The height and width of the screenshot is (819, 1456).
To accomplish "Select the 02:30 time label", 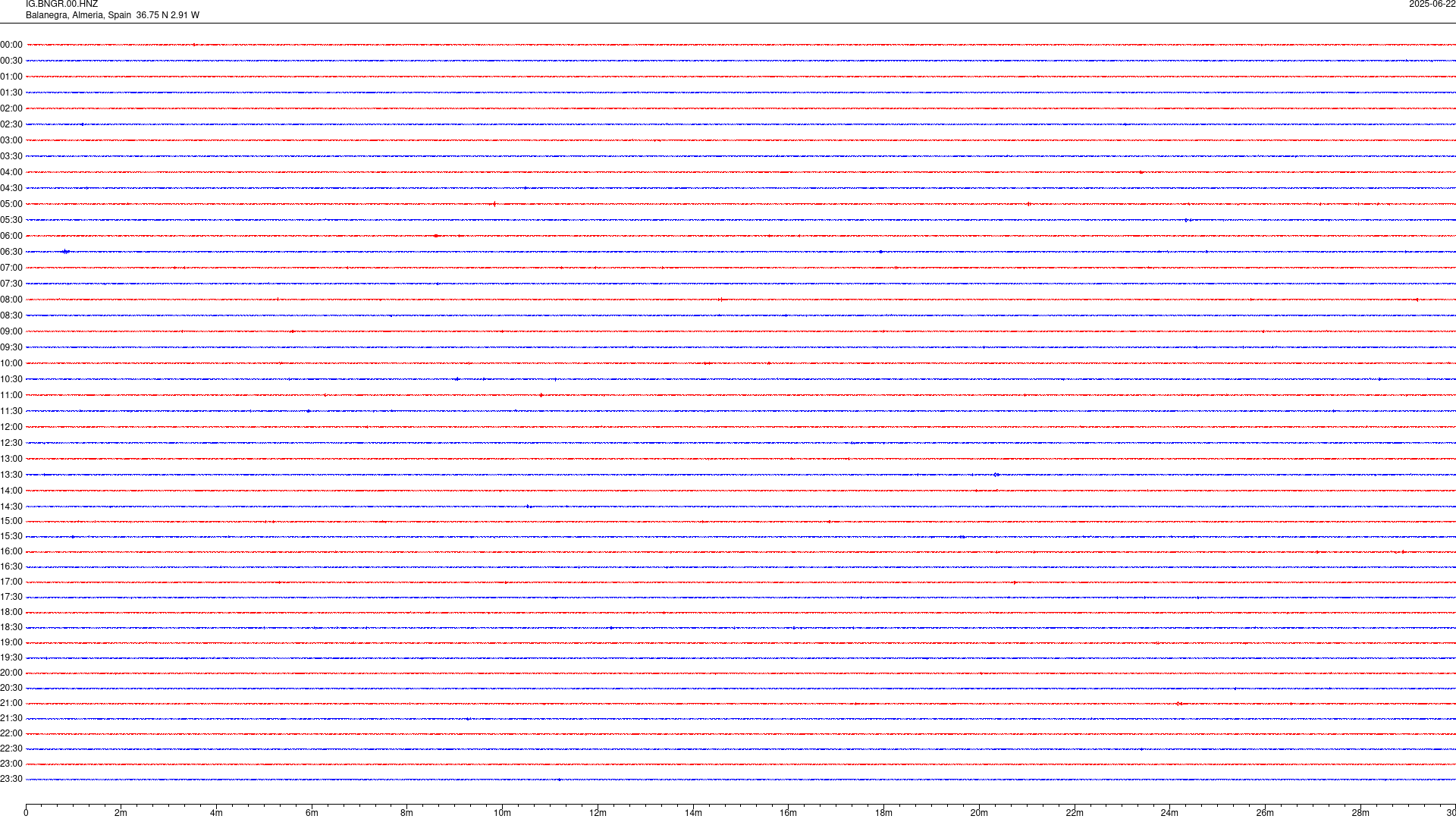I will coord(11,124).
